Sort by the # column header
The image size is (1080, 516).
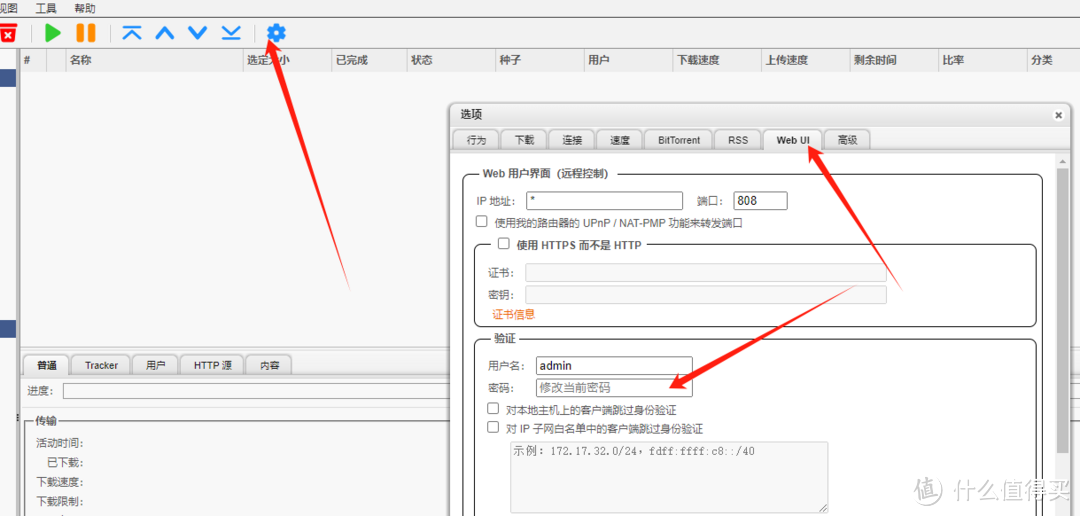click(x=33, y=60)
